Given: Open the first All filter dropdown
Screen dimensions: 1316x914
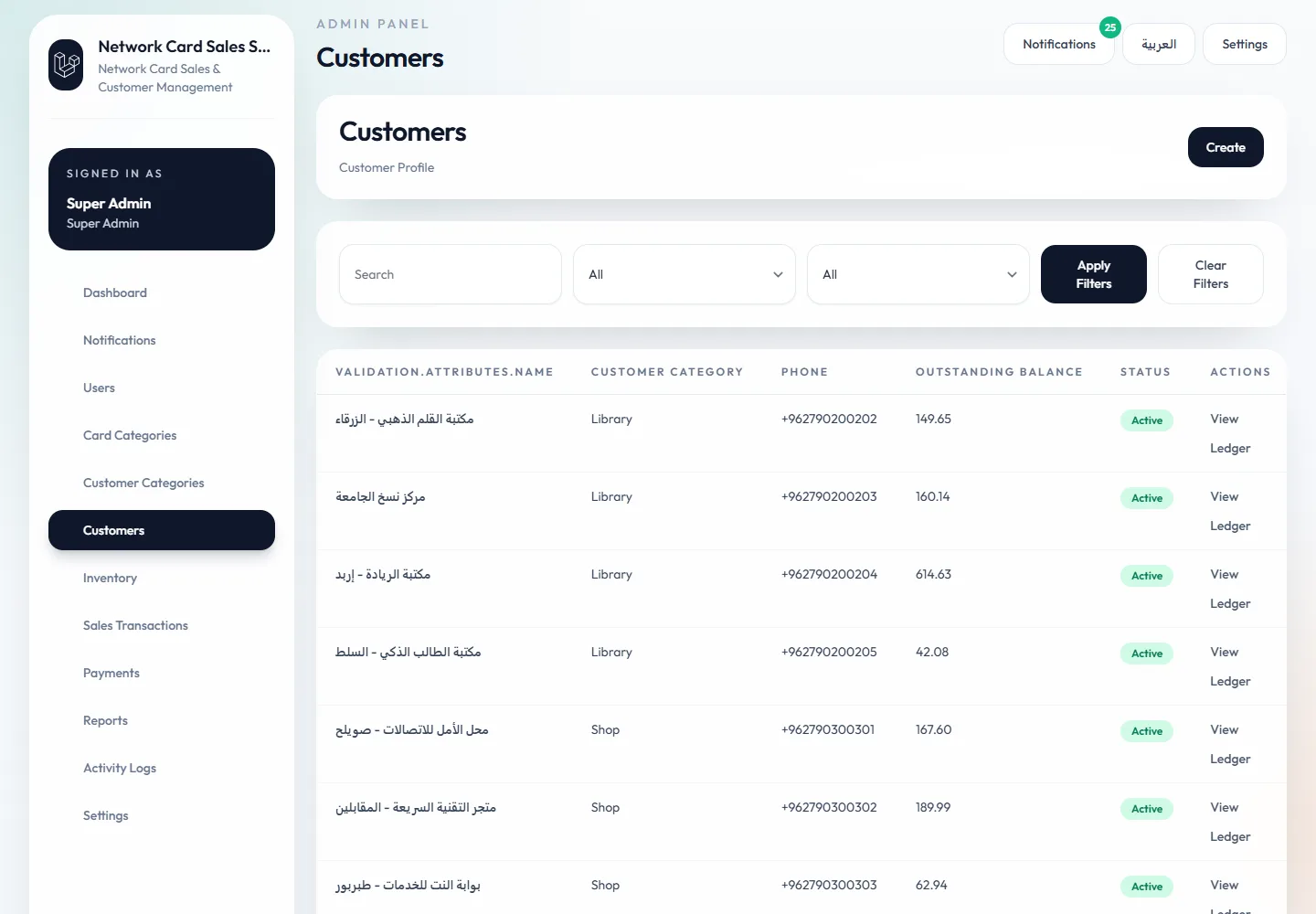Looking at the screenshot, I should pyautogui.click(x=685, y=274).
